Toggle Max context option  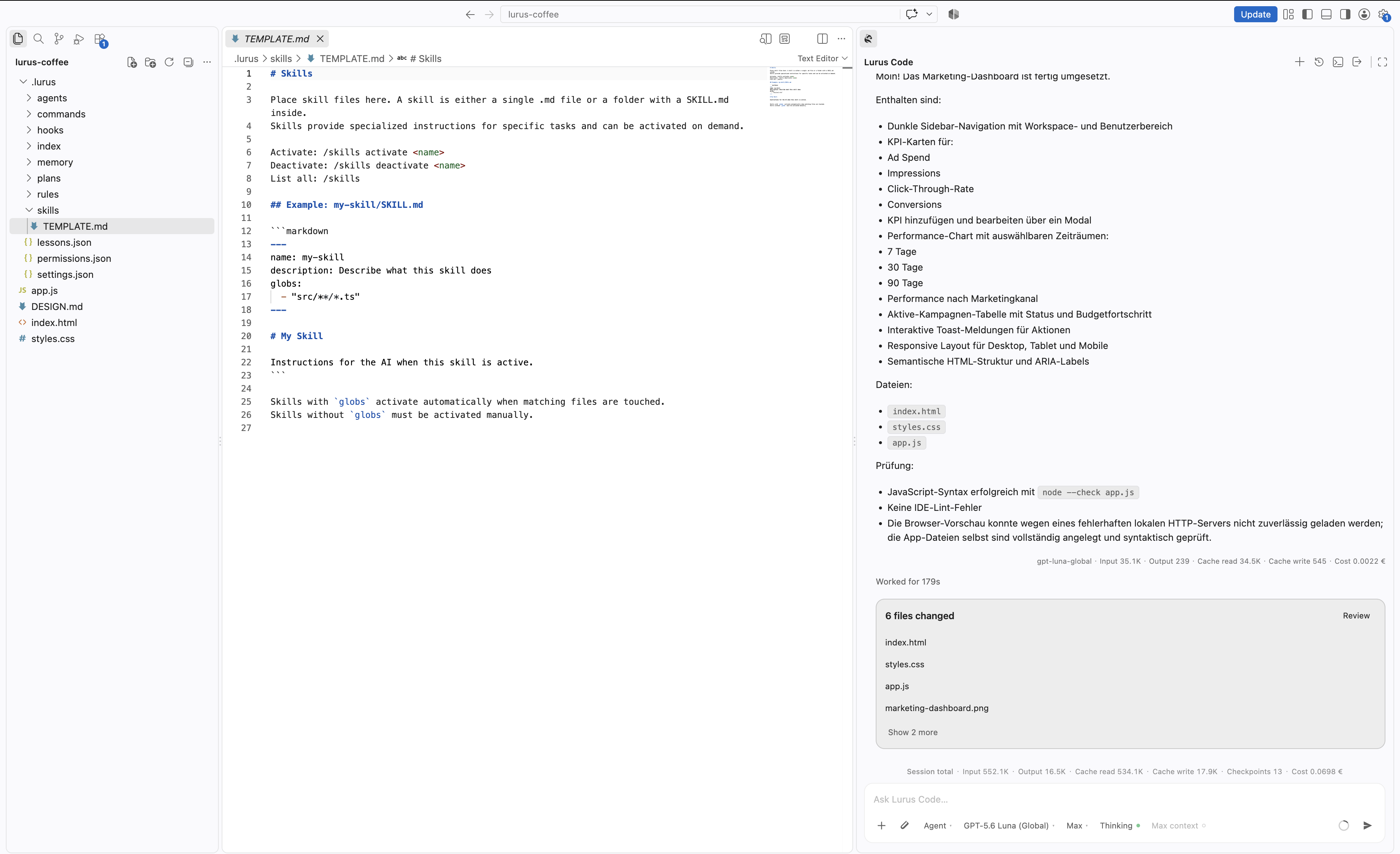[1178, 826]
